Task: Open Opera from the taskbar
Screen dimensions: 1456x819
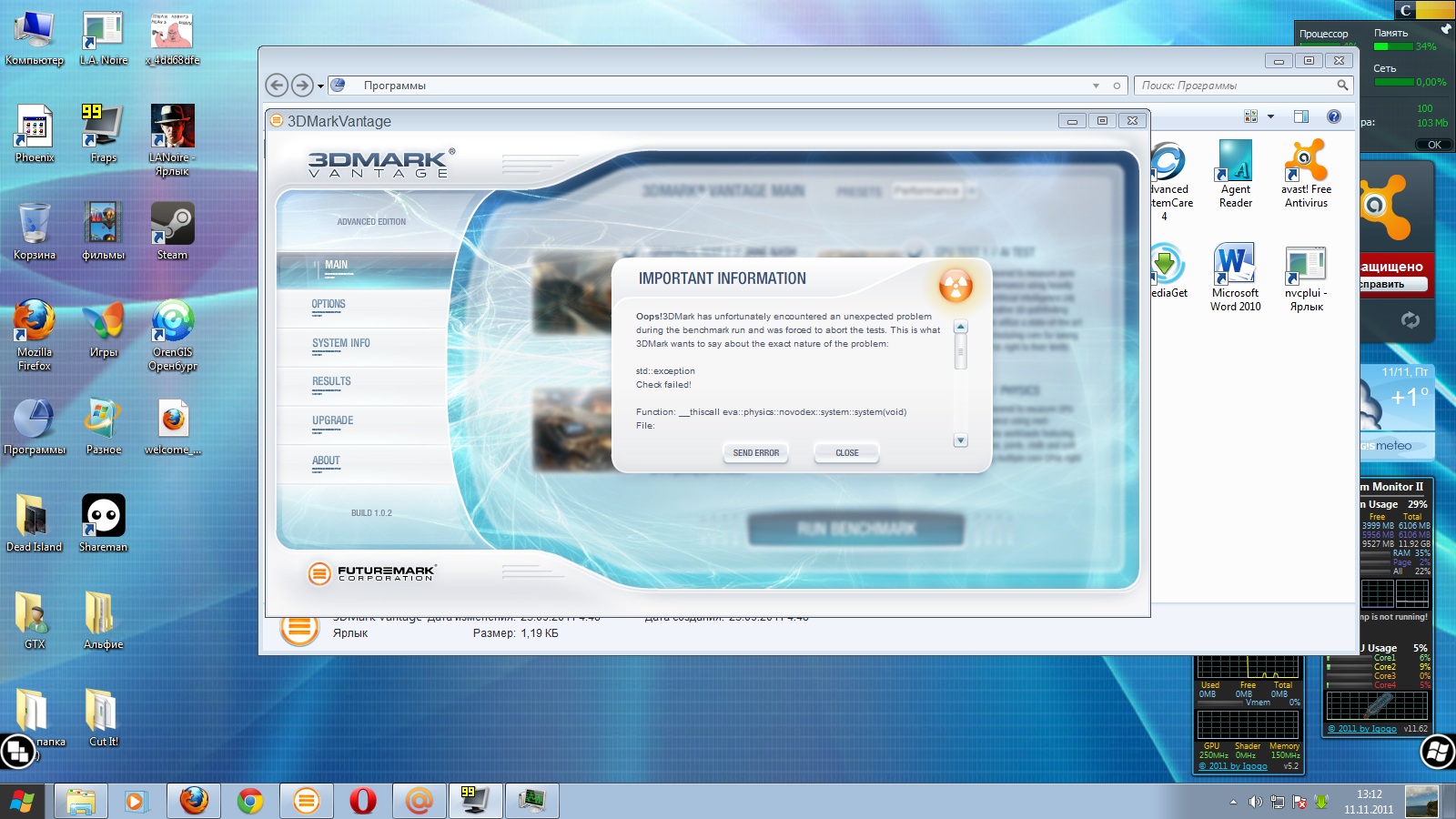Action: 363,801
